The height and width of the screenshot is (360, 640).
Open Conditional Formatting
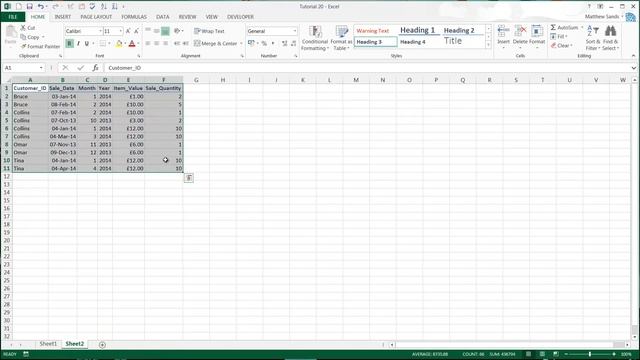[x=315, y=38]
